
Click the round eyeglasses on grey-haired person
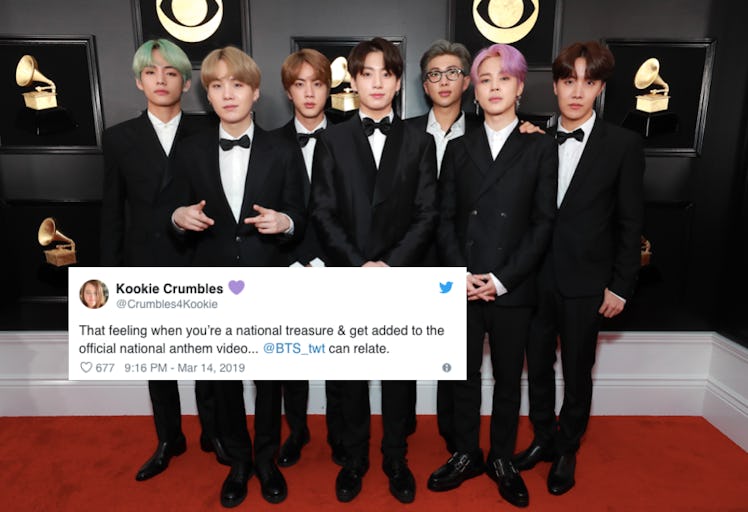(x=444, y=75)
